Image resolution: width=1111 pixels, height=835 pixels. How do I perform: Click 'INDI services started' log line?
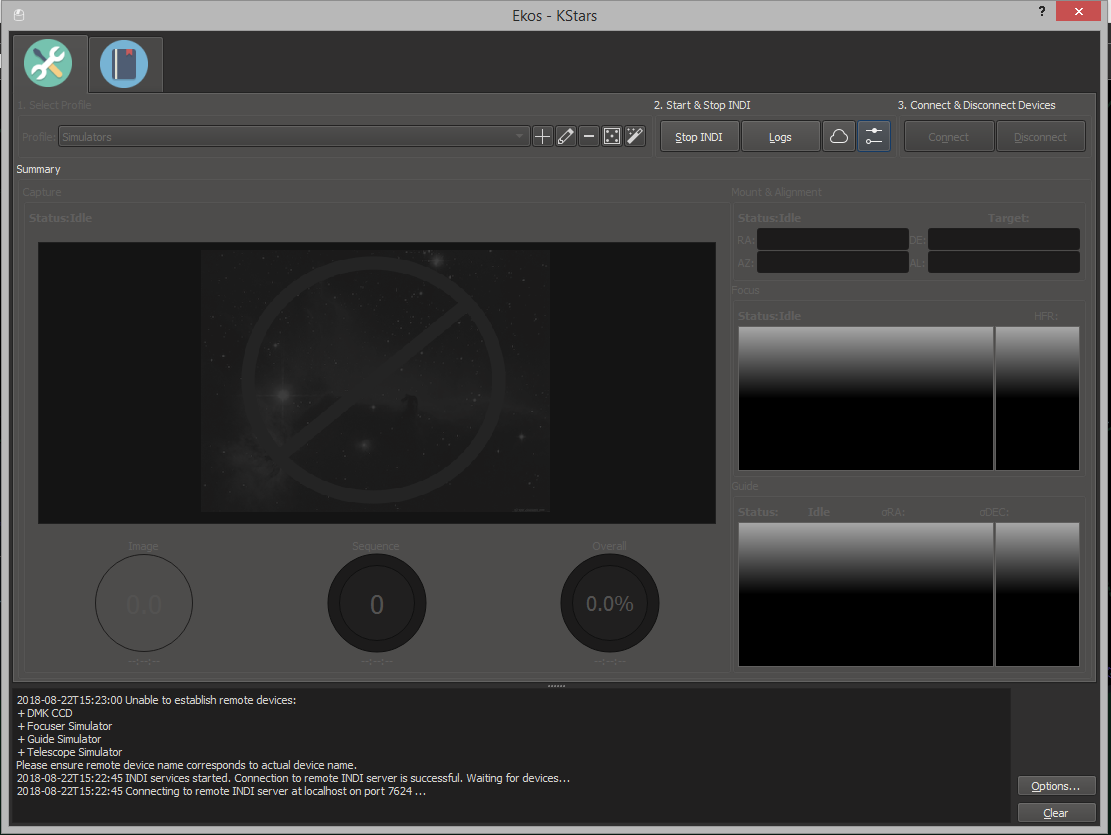pyautogui.click(x=293, y=778)
